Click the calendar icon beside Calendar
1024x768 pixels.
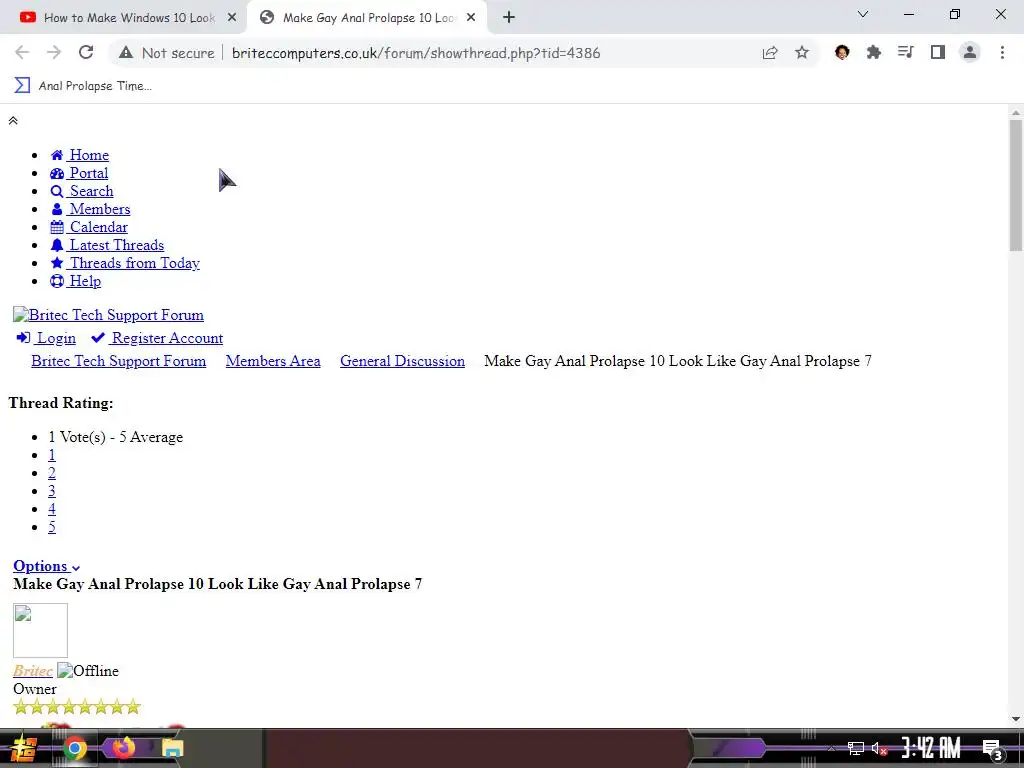[x=57, y=227]
